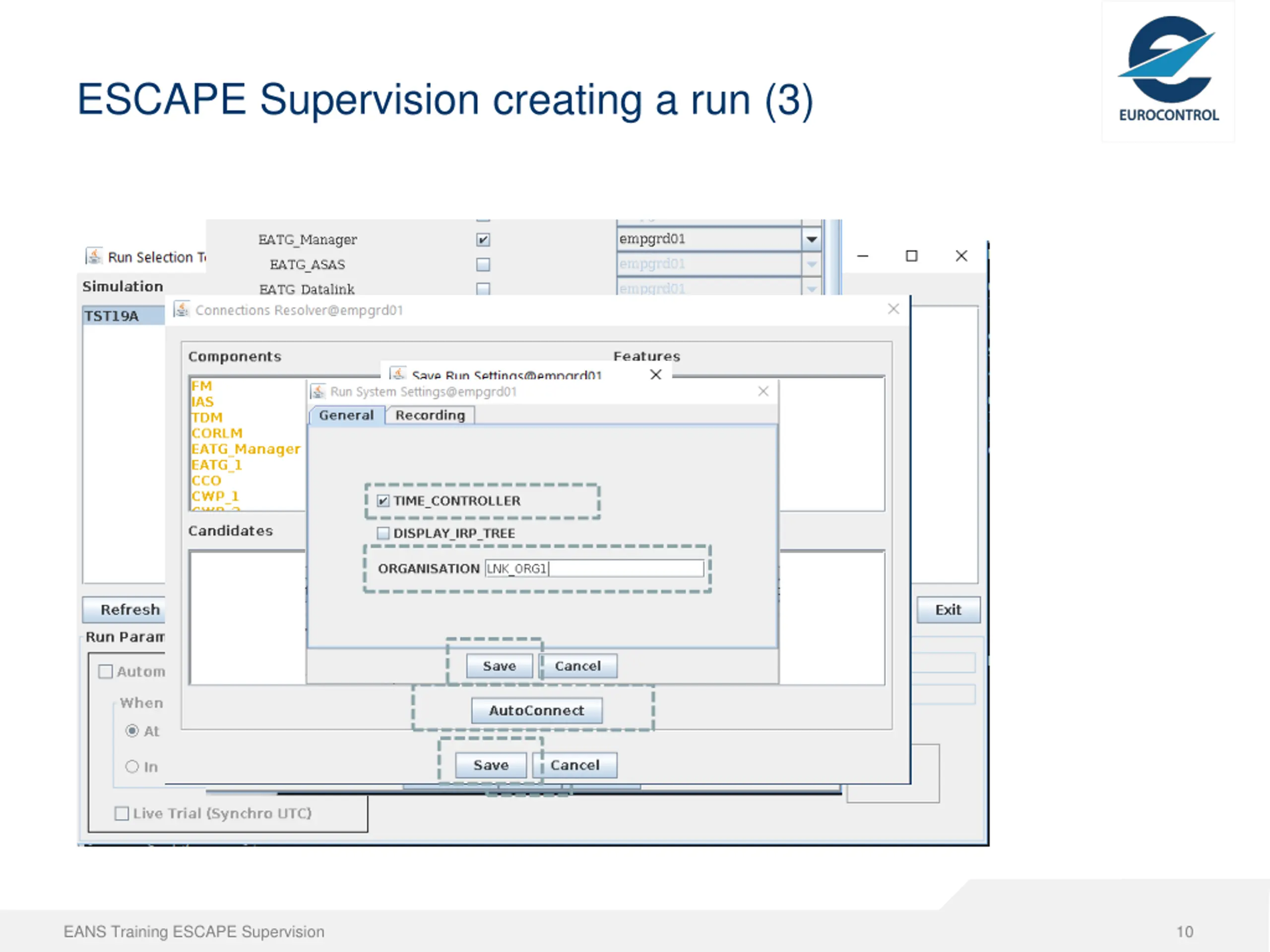Uncheck the EATG_Manager checkbox
The height and width of the screenshot is (952, 1270).
(x=483, y=239)
